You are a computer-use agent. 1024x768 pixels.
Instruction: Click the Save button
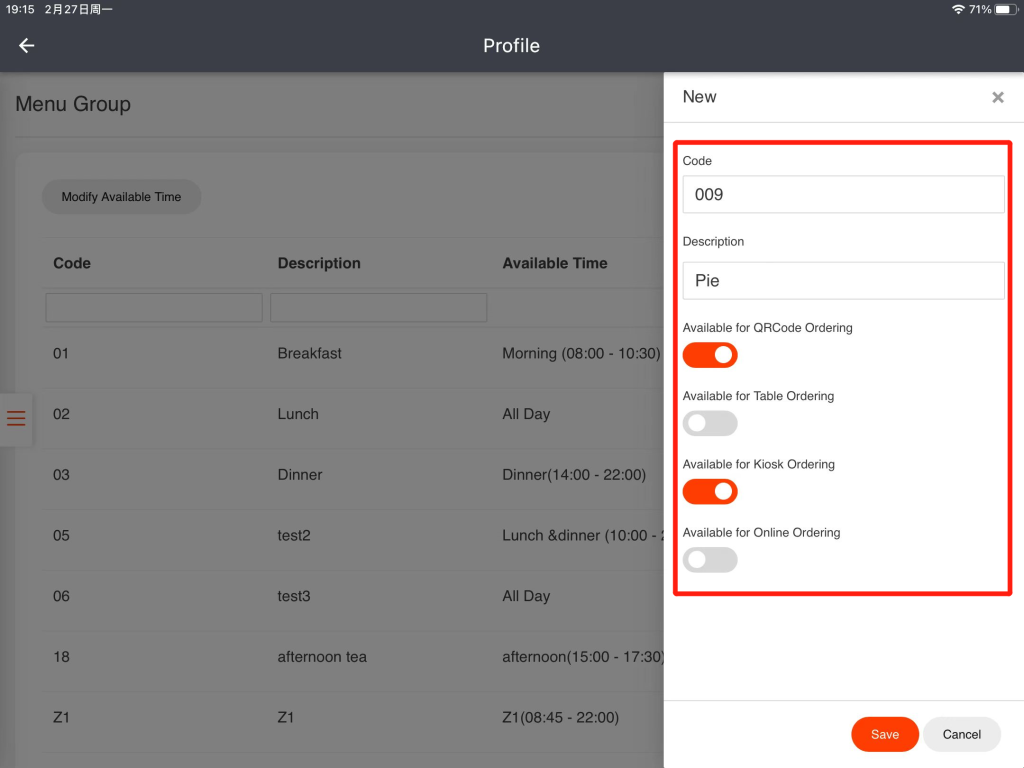coord(884,734)
